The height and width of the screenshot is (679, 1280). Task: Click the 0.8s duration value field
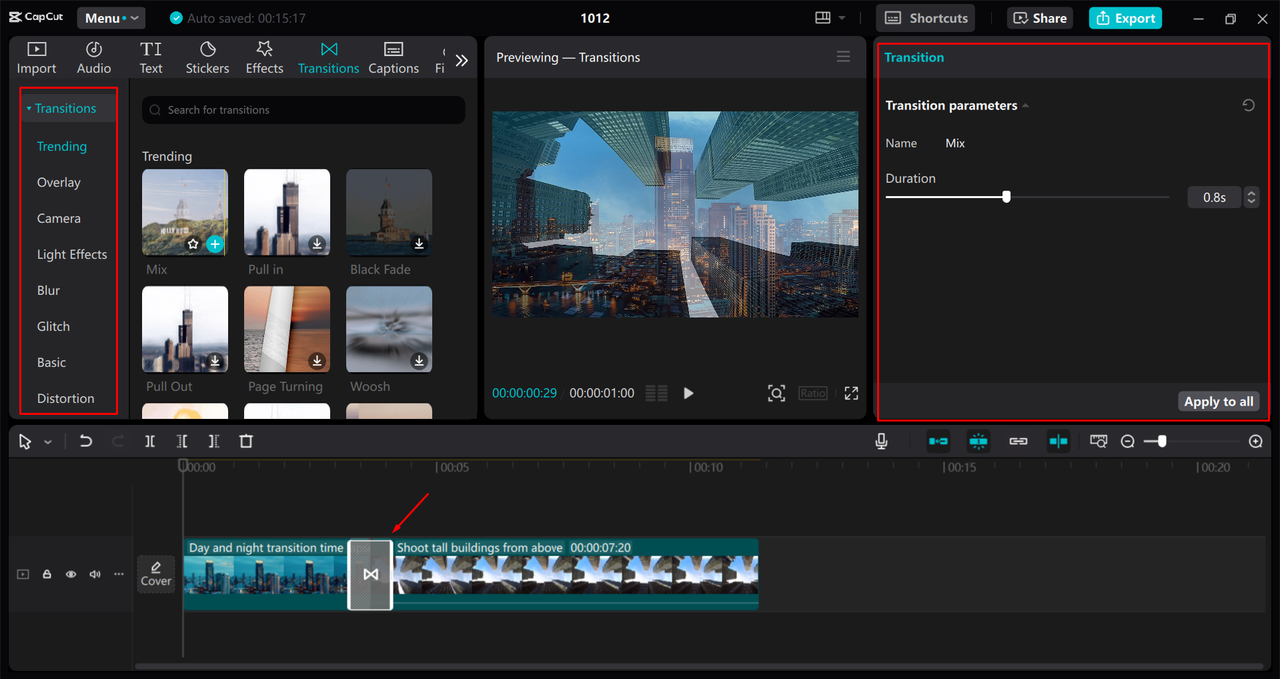coord(1214,198)
